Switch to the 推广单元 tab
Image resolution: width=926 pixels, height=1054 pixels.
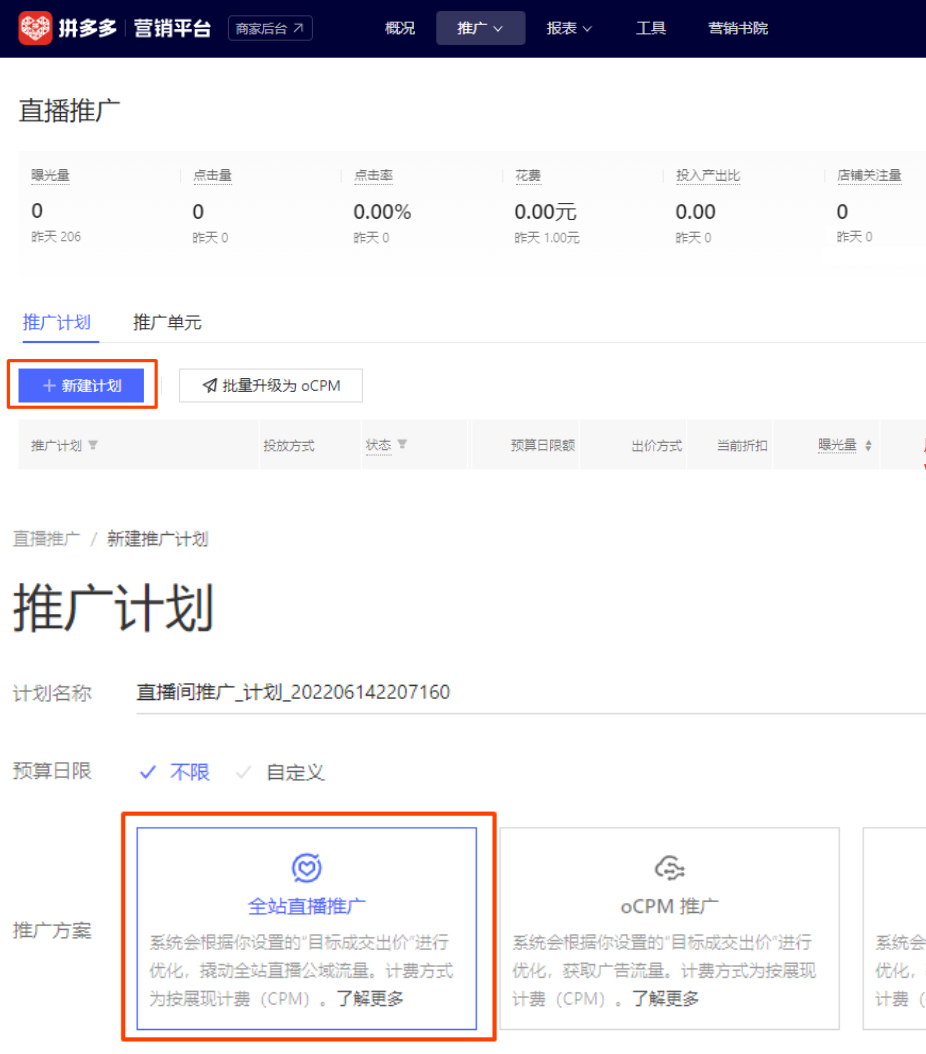pos(166,322)
